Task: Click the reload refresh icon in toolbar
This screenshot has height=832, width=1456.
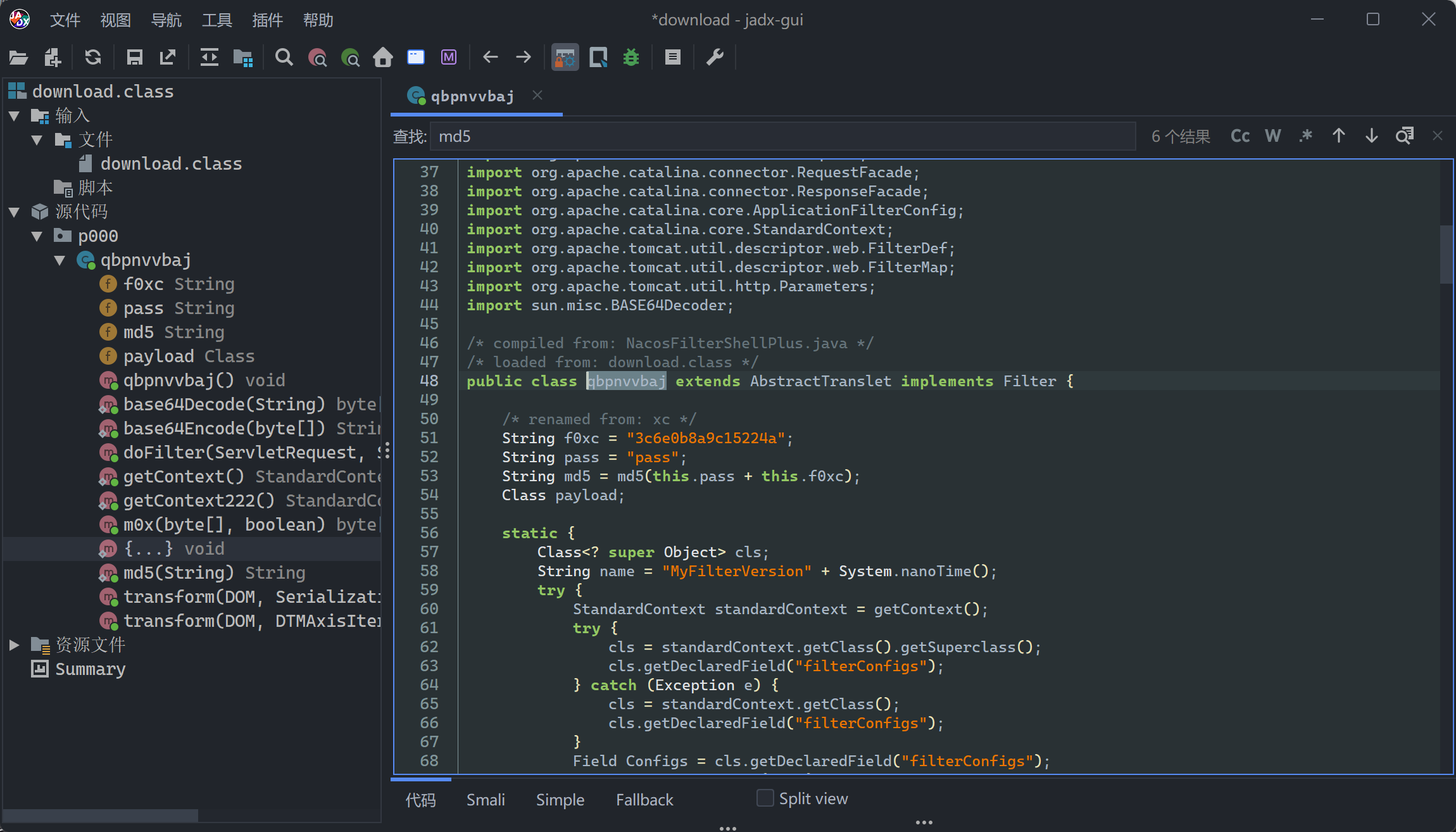Action: point(93,58)
